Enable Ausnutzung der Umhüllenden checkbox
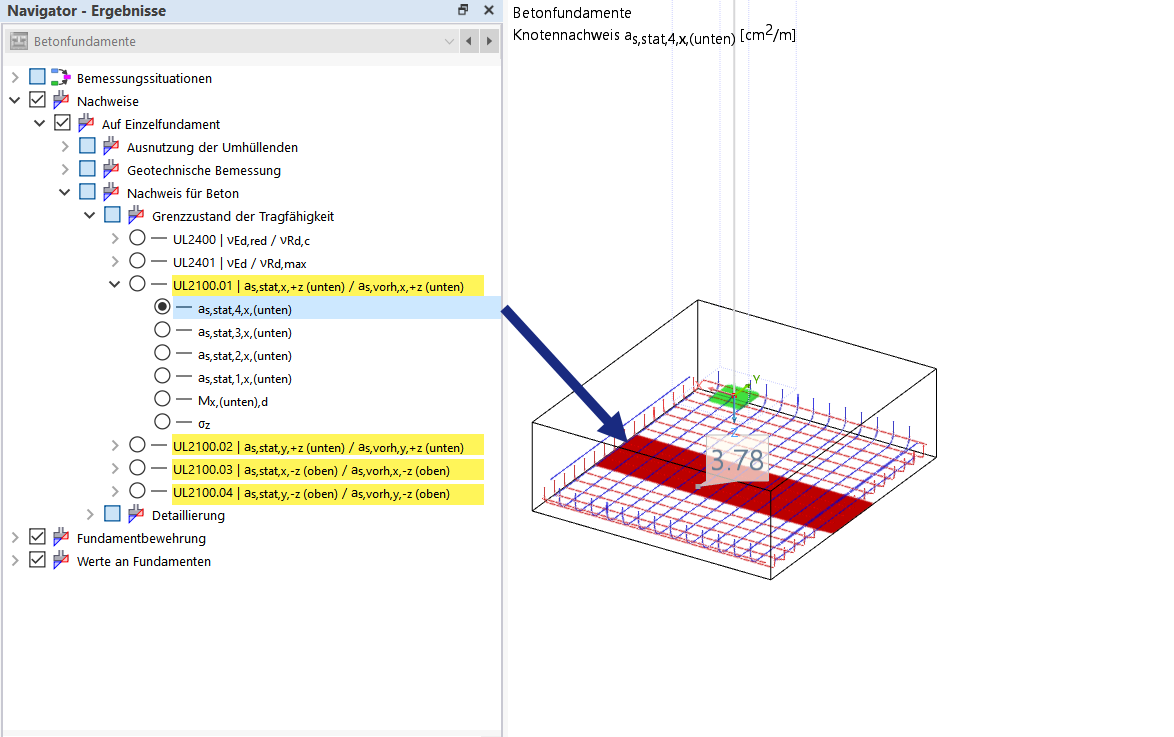The height and width of the screenshot is (737, 1174). tap(88, 145)
